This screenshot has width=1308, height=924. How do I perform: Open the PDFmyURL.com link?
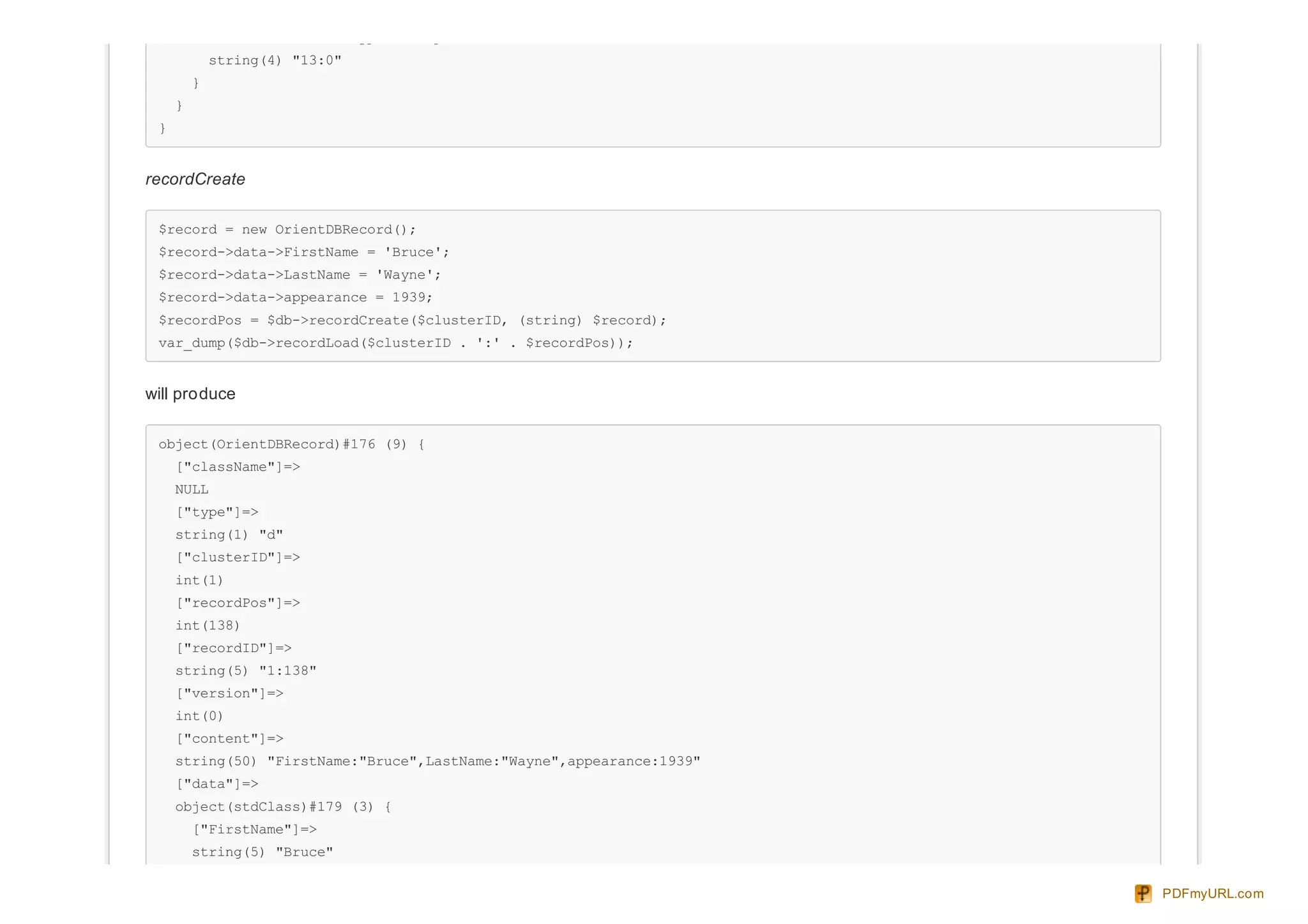click(1212, 893)
